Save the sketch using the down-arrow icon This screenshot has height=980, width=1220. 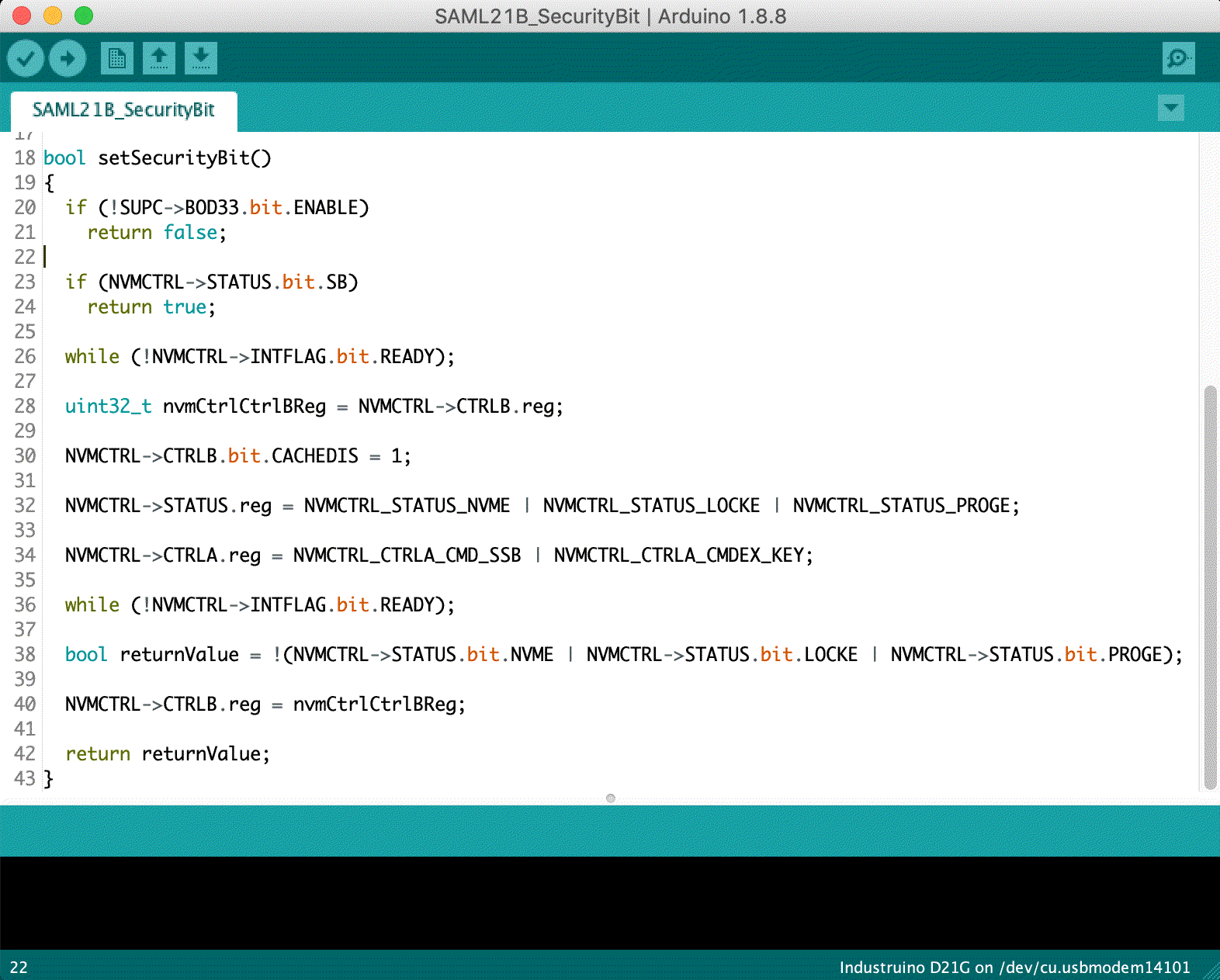click(201, 58)
